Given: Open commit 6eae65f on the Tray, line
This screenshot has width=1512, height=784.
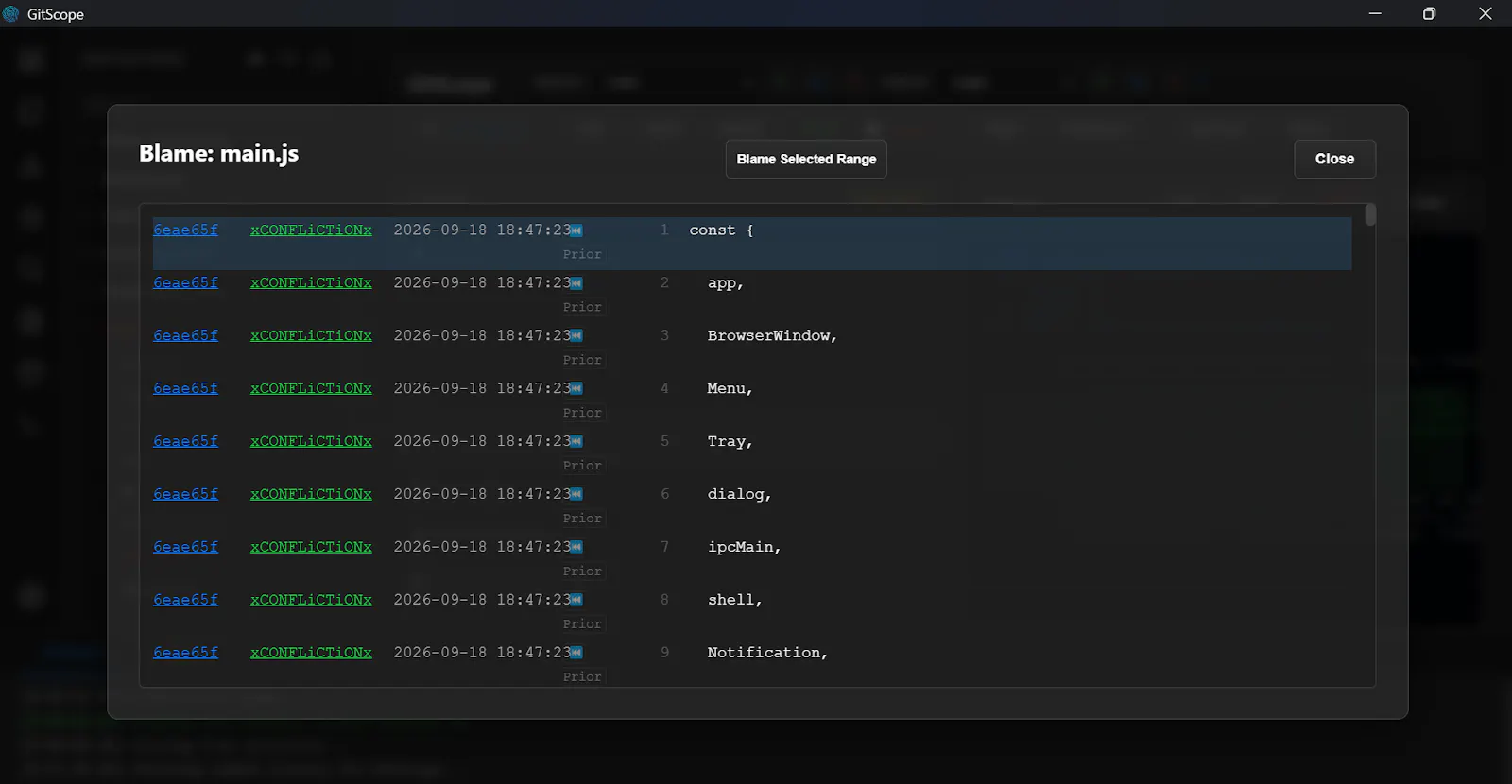Looking at the screenshot, I should 185,441.
